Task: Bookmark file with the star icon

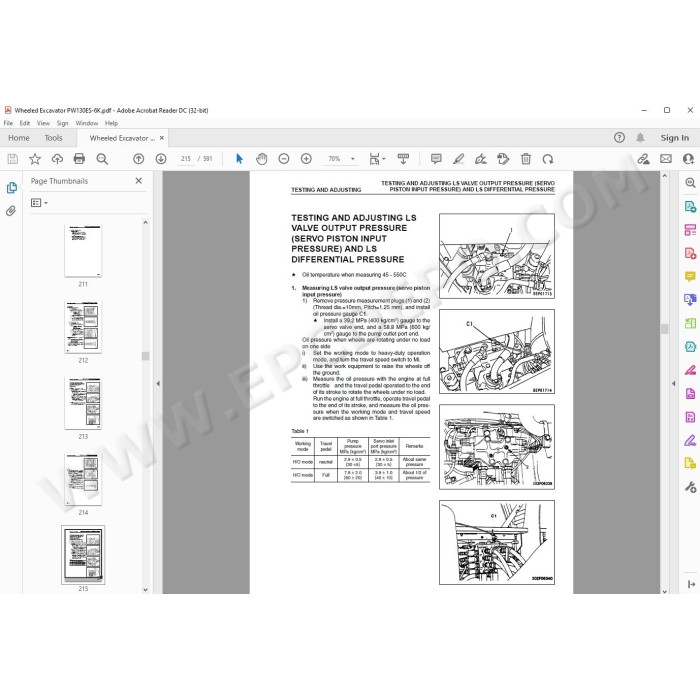Action: point(35,159)
